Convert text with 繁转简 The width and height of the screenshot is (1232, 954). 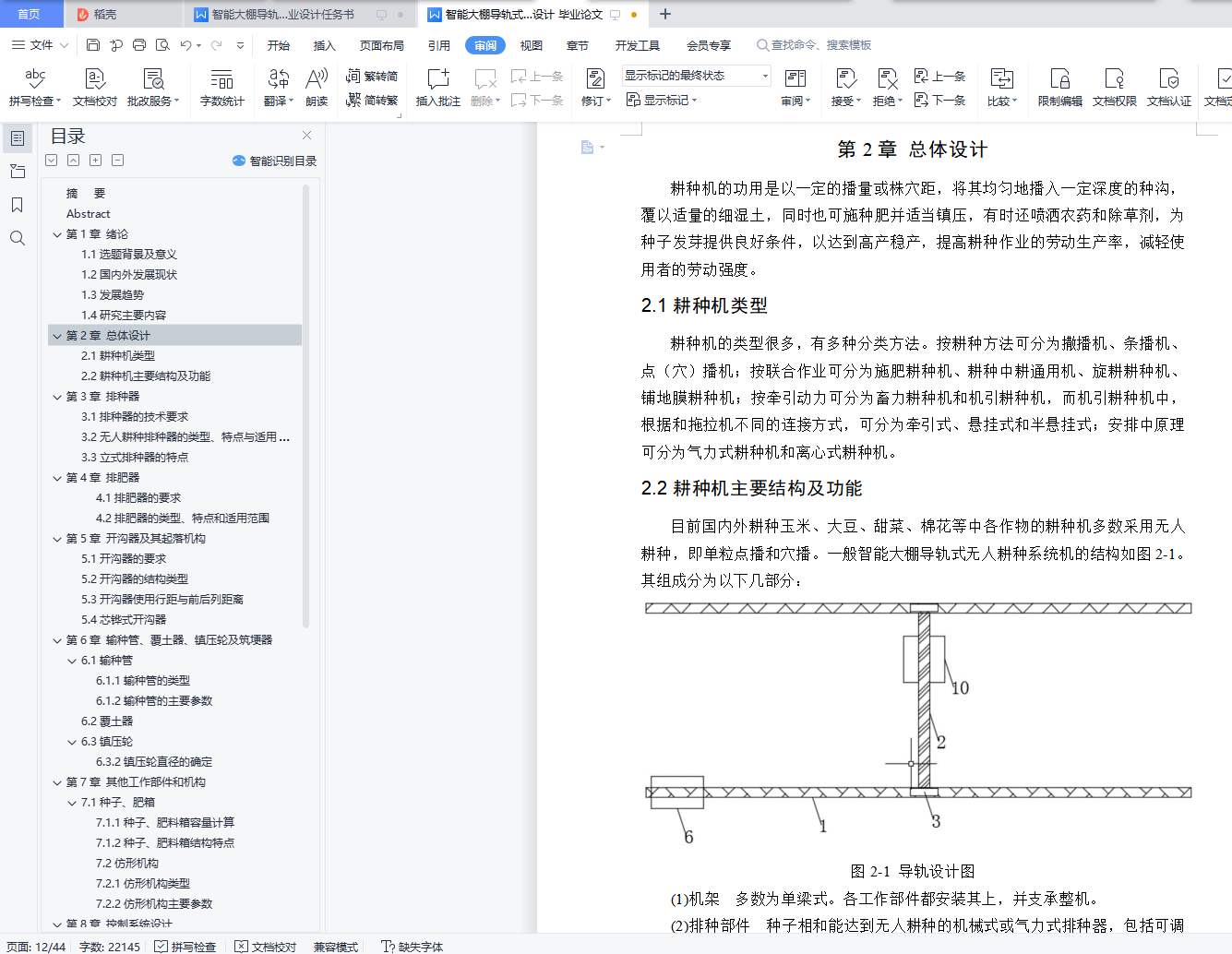click(x=372, y=77)
